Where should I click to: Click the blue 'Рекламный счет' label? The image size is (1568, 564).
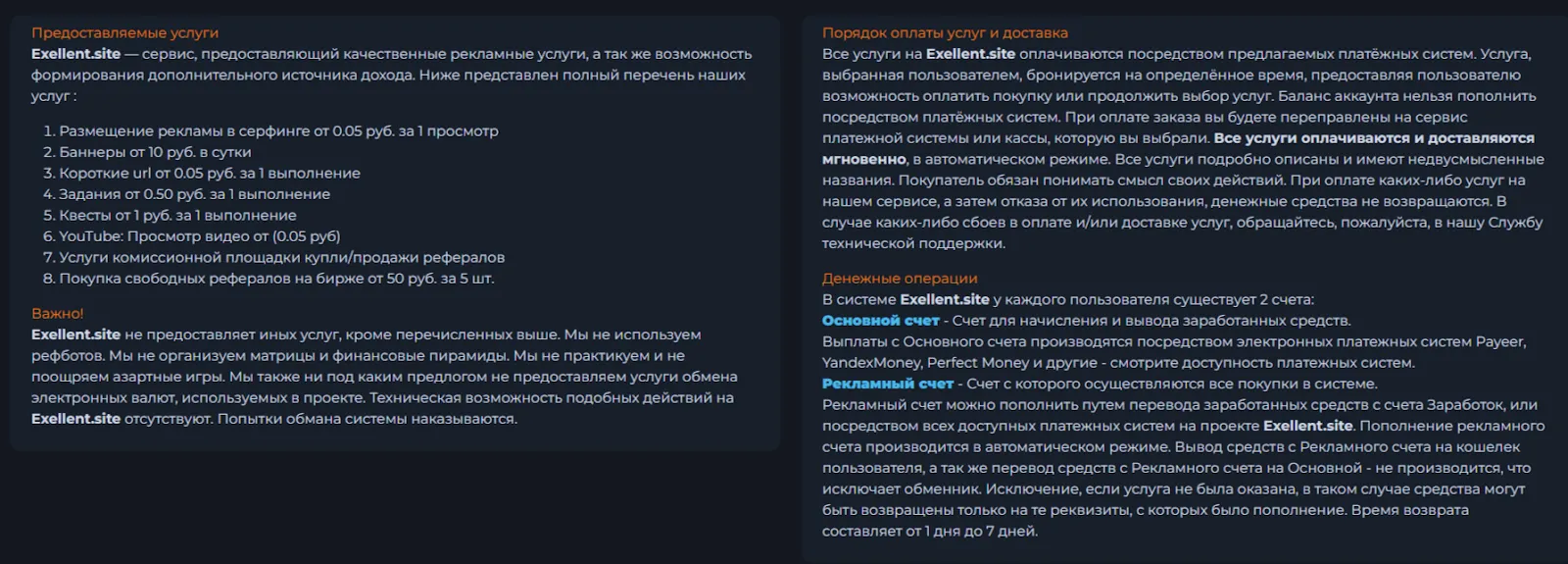[888, 384]
